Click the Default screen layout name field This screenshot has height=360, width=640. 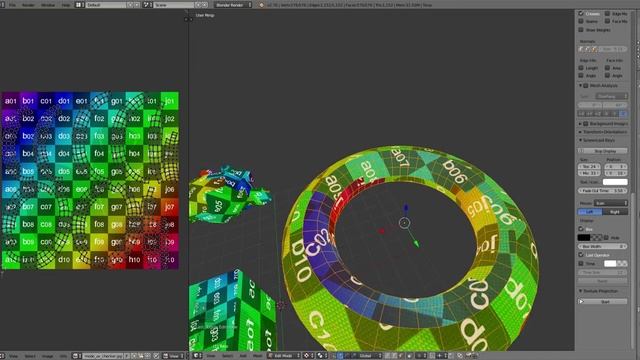pos(106,5)
